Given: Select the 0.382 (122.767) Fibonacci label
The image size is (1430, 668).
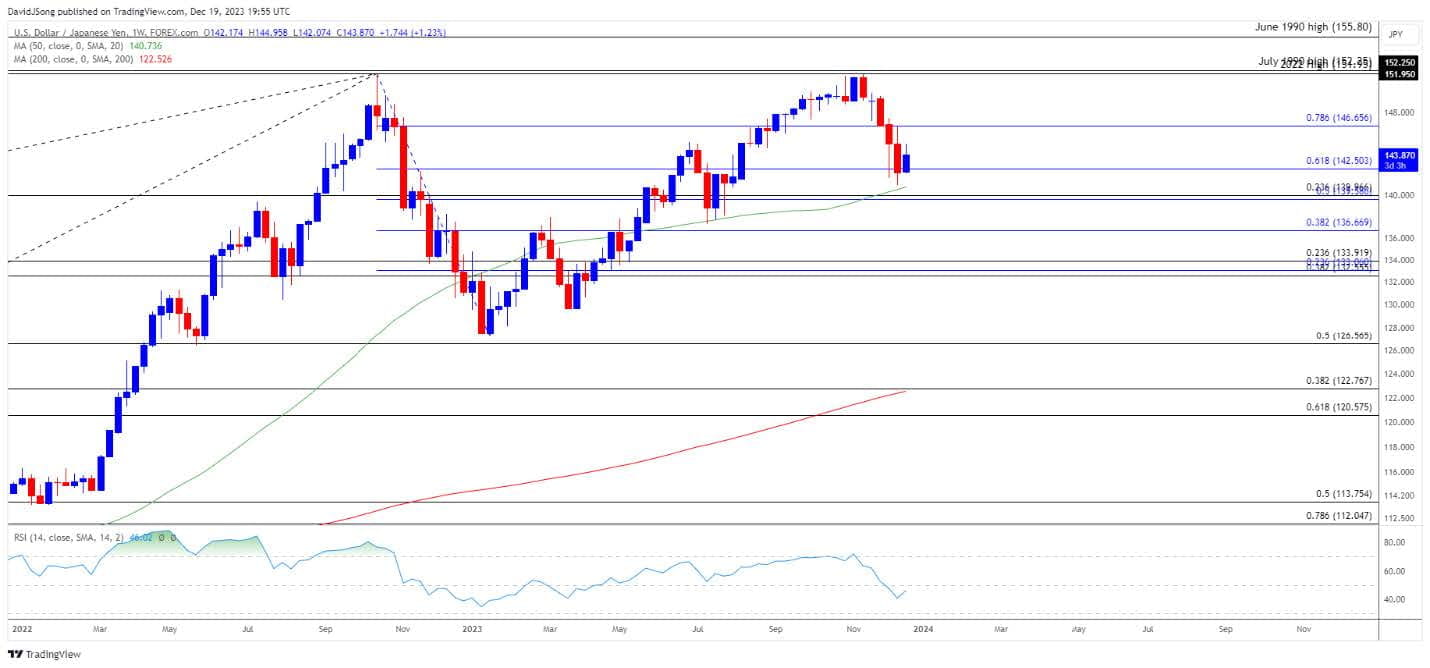Looking at the screenshot, I should pos(1339,381).
